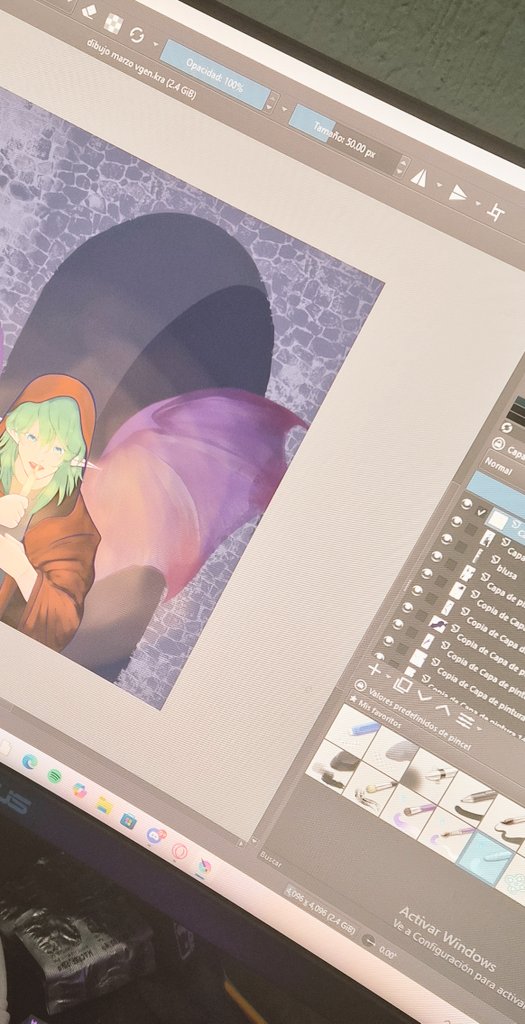The height and width of the screenshot is (1024, 525).
Task: Click reset canvas rotation icon in status bar
Action: [x=369, y=940]
